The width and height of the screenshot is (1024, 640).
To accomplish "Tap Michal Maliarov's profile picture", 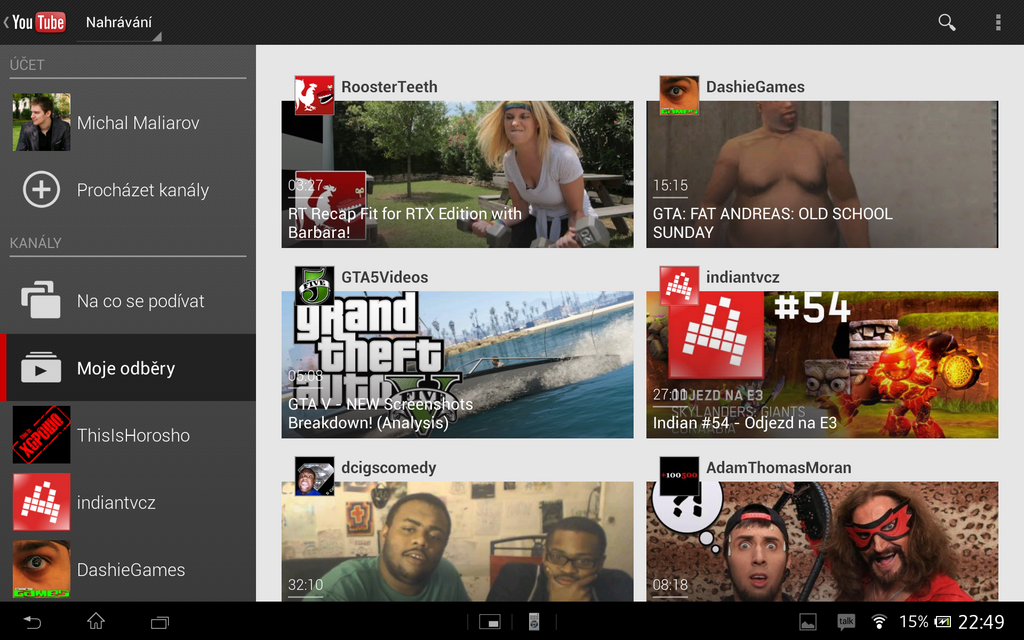I will [x=41, y=123].
